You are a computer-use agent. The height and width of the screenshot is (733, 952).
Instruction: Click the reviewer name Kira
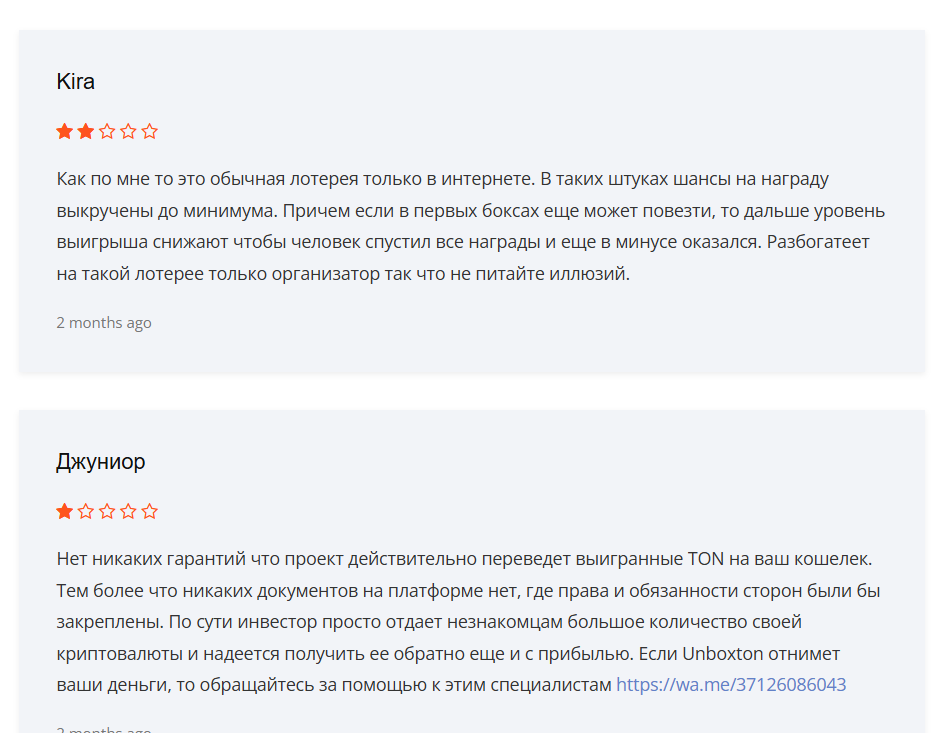[x=76, y=82]
